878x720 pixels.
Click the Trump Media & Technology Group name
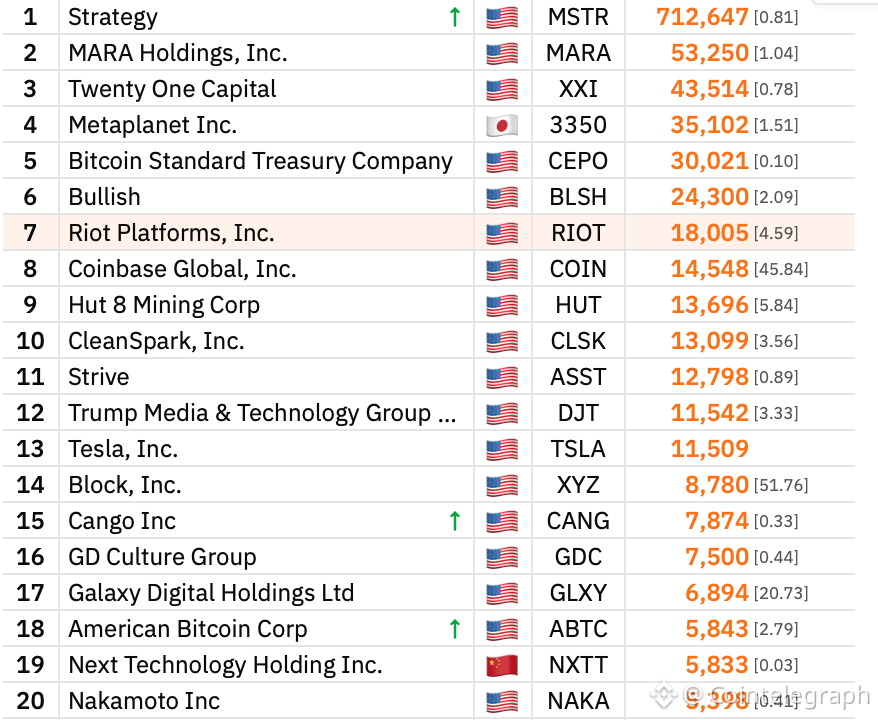(x=262, y=413)
